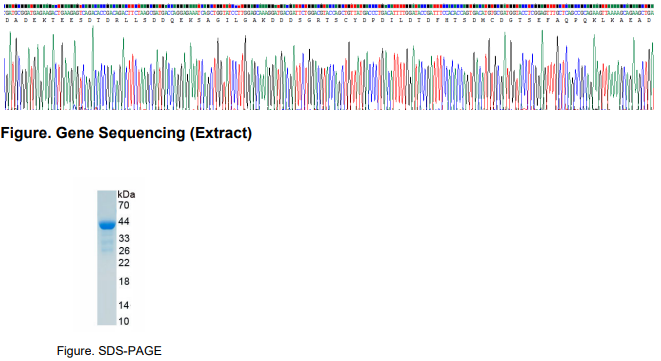Click the nucleotide sequence text row
Image resolution: width=661 pixels, height=361 pixels.
tap(329, 13)
